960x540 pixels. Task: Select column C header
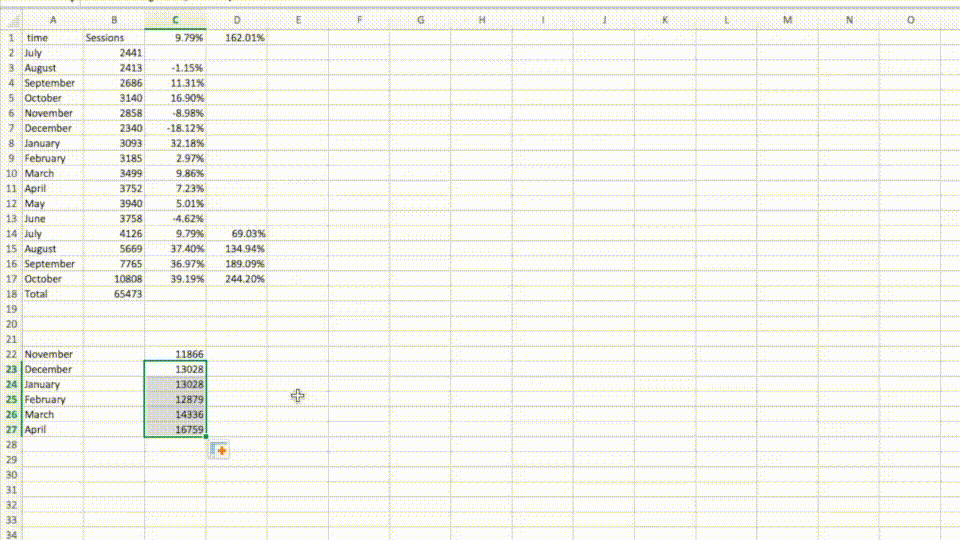(175, 20)
